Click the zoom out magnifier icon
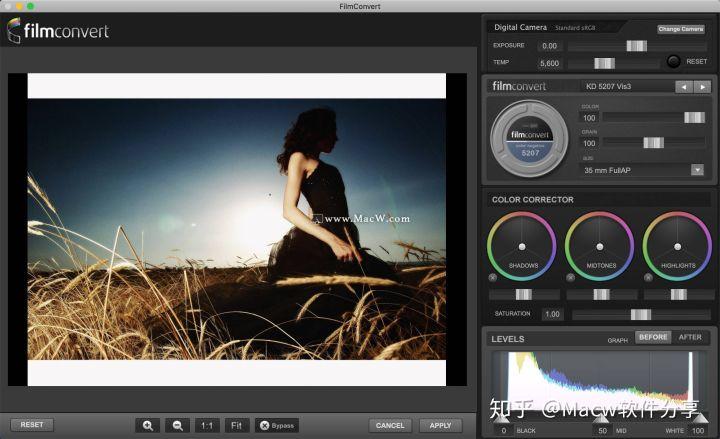This screenshot has width=720, height=439. coord(177,425)
